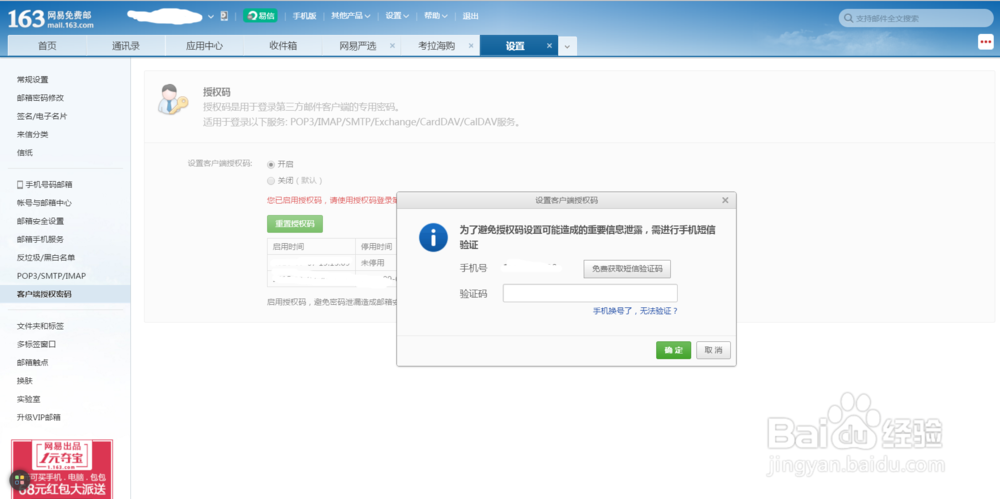
Task: Click 免费获取短信验证码 button
Action: coord(627,269)
